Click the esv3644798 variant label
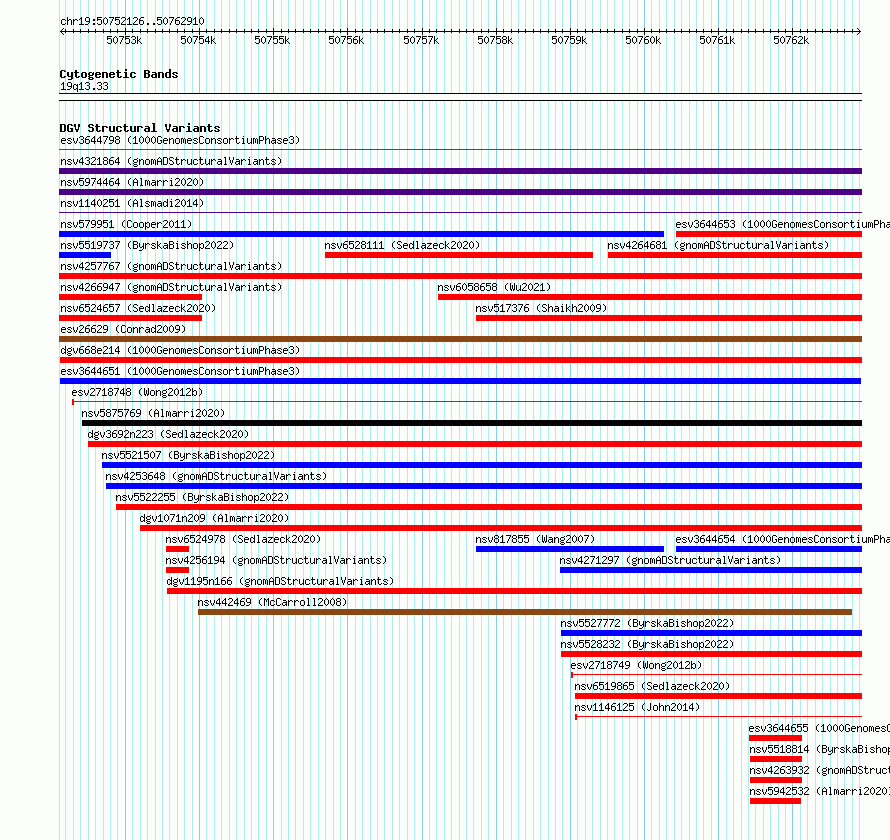Screen dimensions: 890x840 (180, 140)
